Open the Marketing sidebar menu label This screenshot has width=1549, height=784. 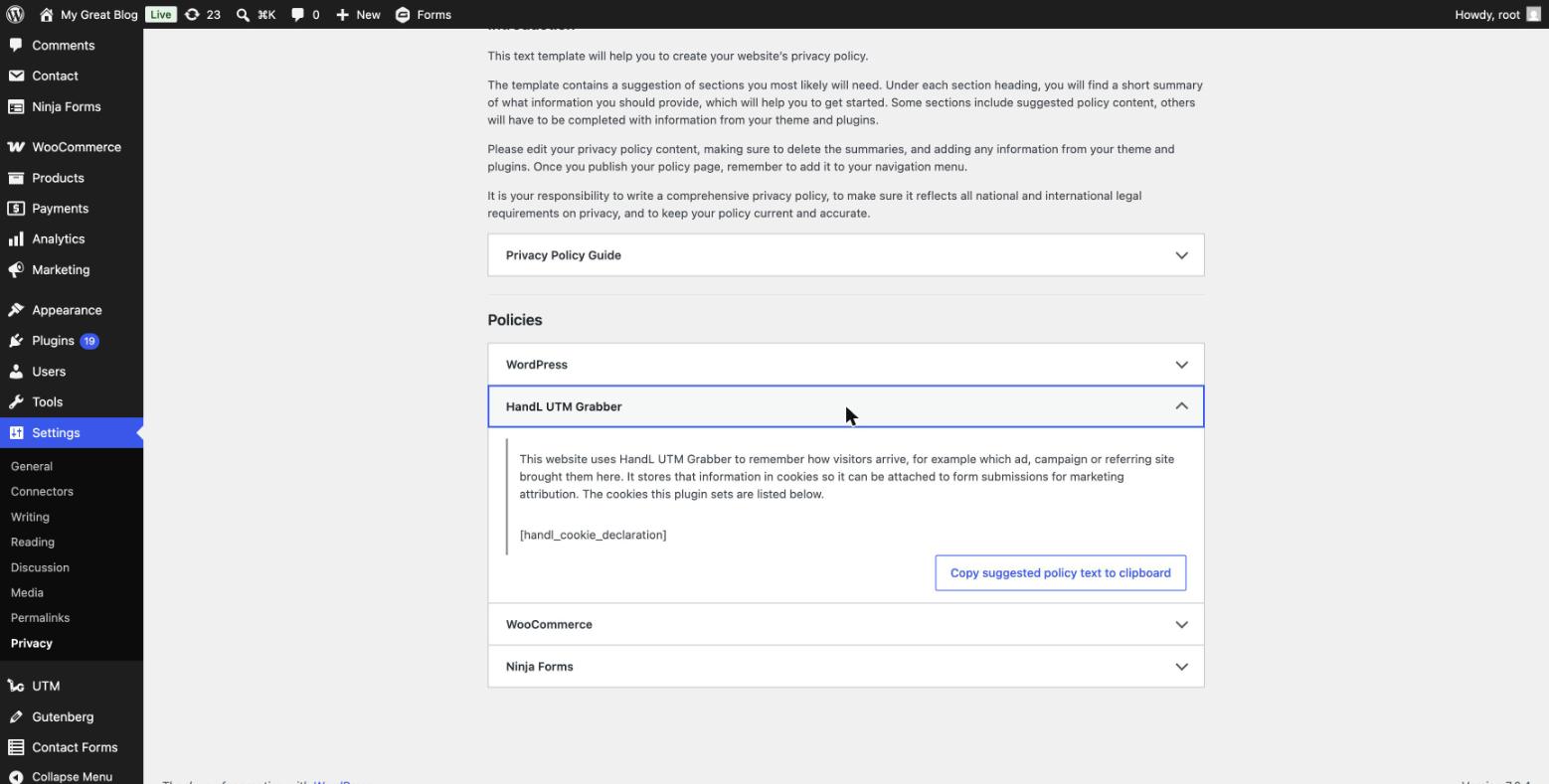[x=61, y=269]
